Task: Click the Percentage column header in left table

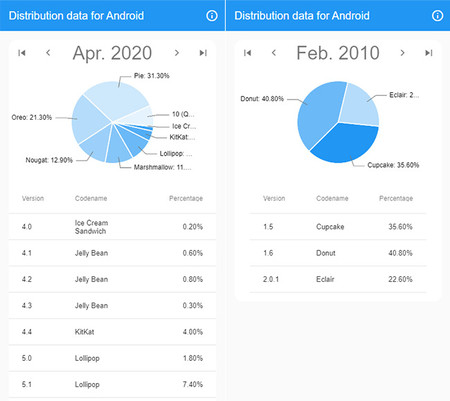Action: pyautogui.click(x=186, y=198)
